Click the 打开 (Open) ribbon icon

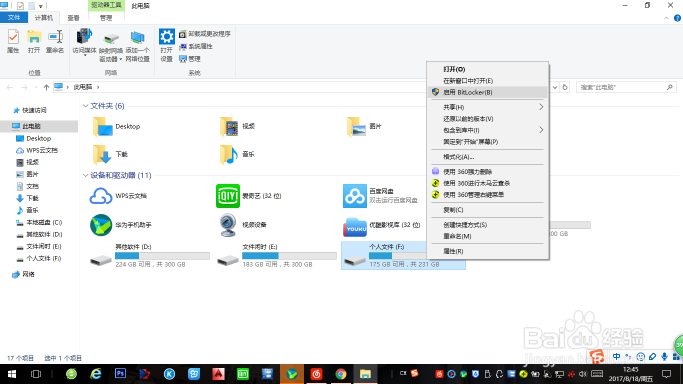[x=34, y=41]
